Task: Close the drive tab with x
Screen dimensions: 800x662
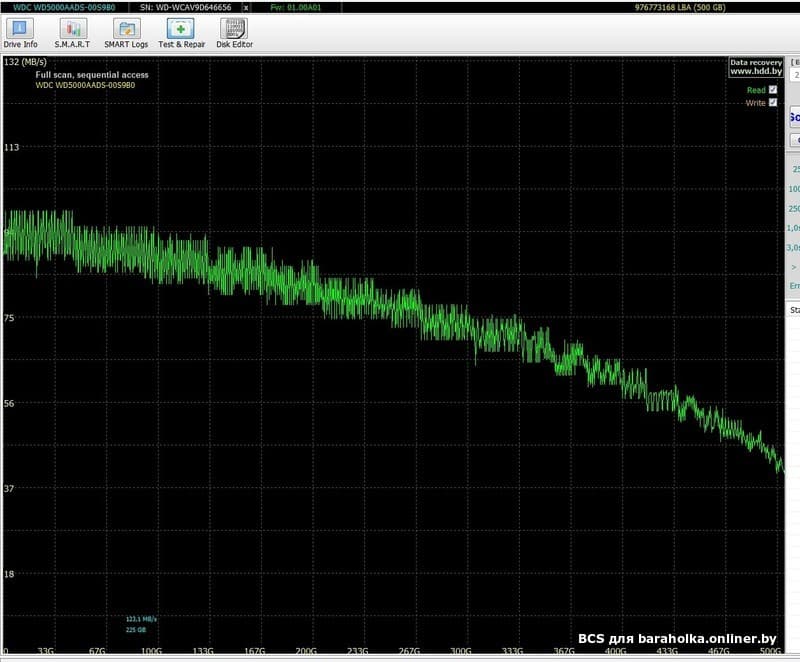Action: click(246, 8)
